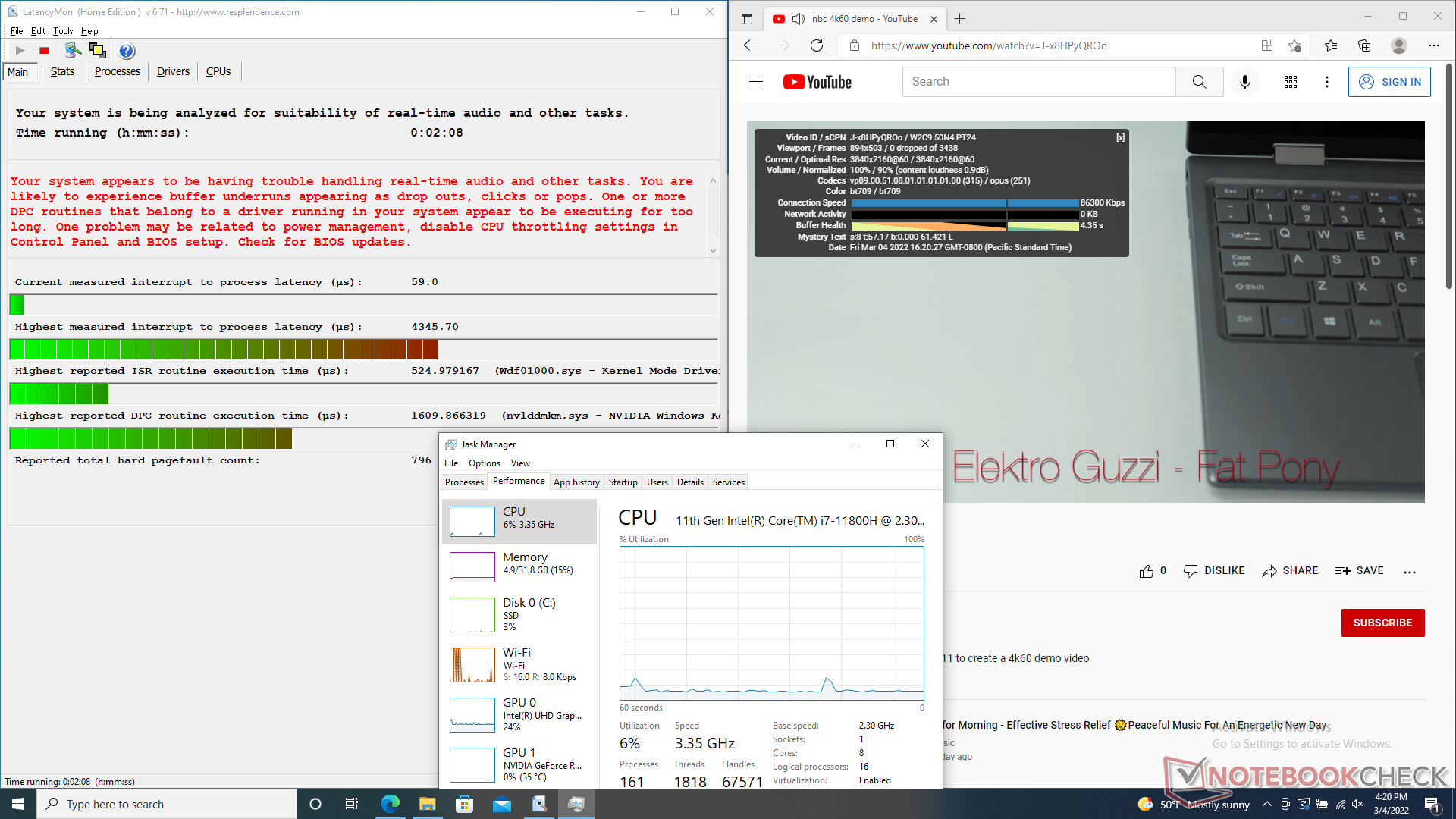Go to the YouTube home logo
Screen dimensions: 1456x819
817,82
